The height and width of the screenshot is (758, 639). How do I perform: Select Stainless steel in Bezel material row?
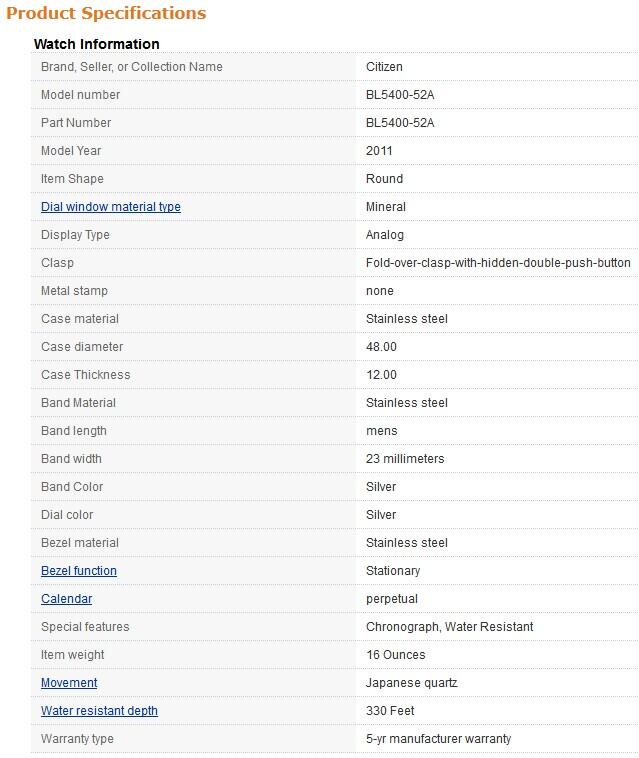click(x=407, y=543)
